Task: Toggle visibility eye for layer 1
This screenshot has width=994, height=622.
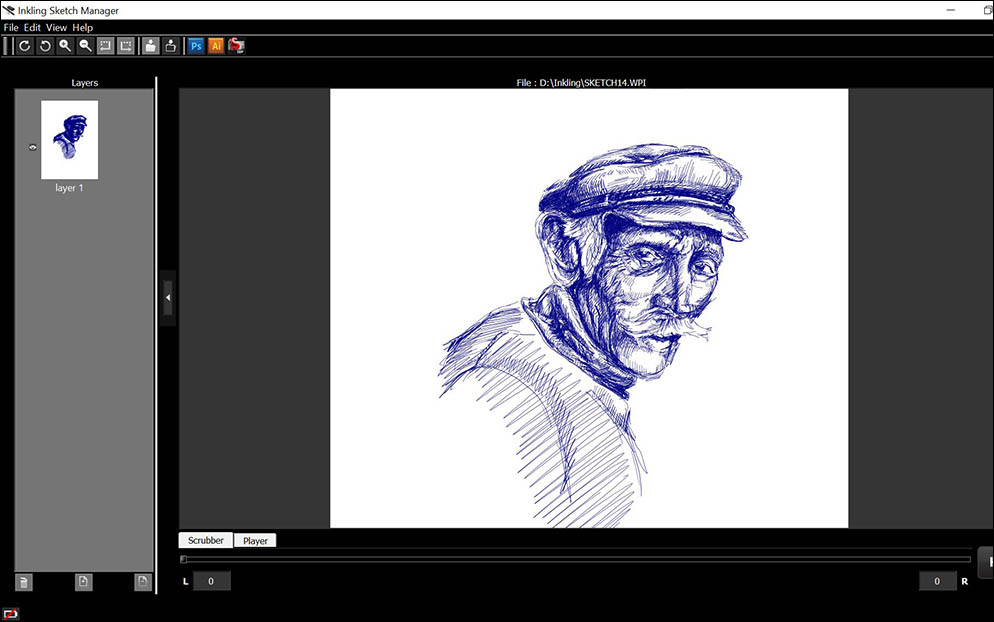Action: pos(33,147)
